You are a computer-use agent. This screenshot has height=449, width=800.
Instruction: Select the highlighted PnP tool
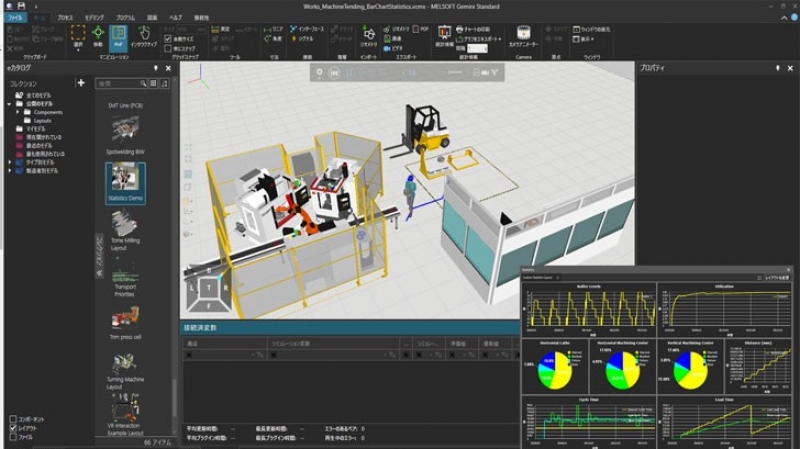tap(118, 38)
